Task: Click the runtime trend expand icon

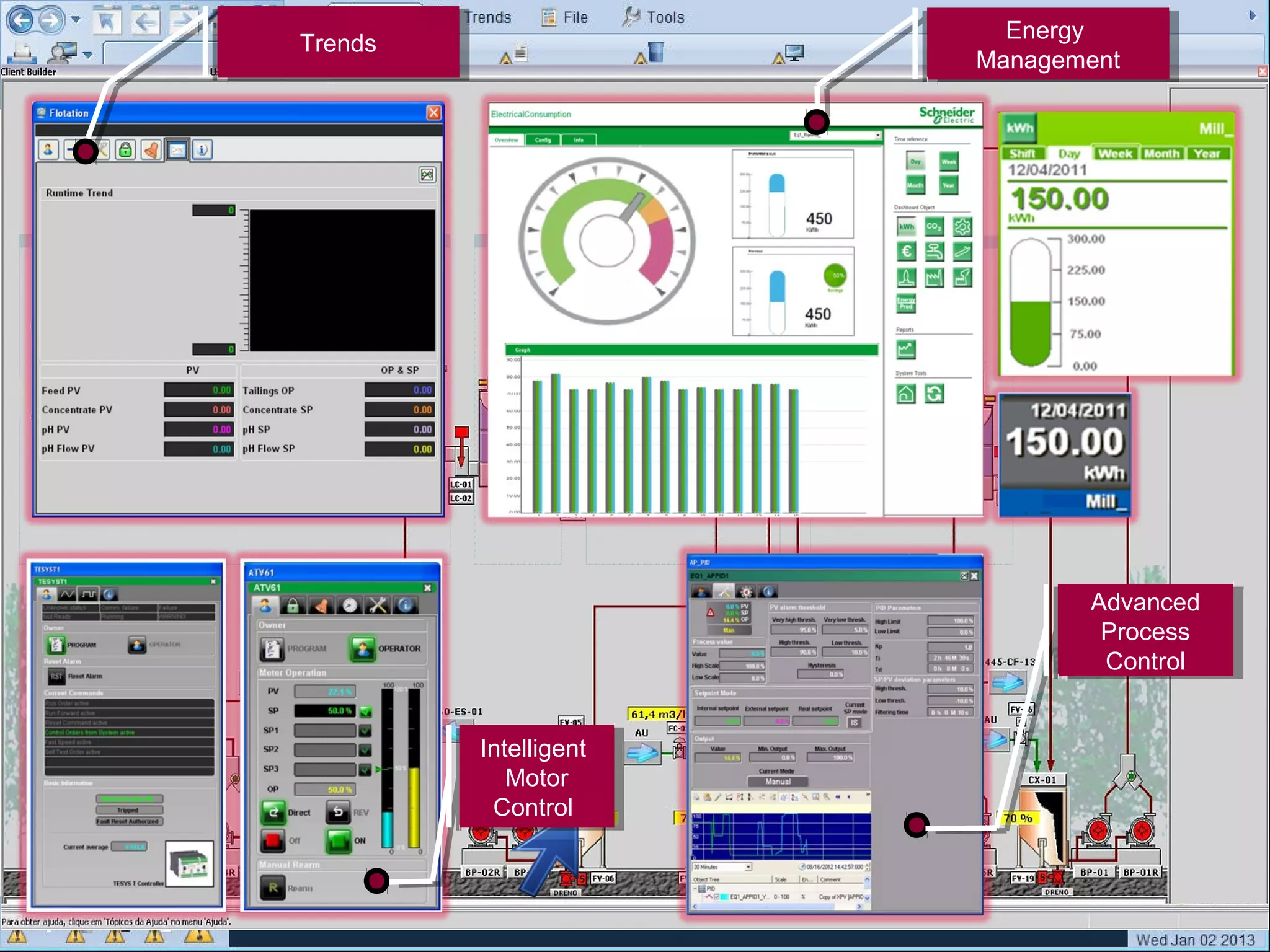Action: [x=427, y=175]
